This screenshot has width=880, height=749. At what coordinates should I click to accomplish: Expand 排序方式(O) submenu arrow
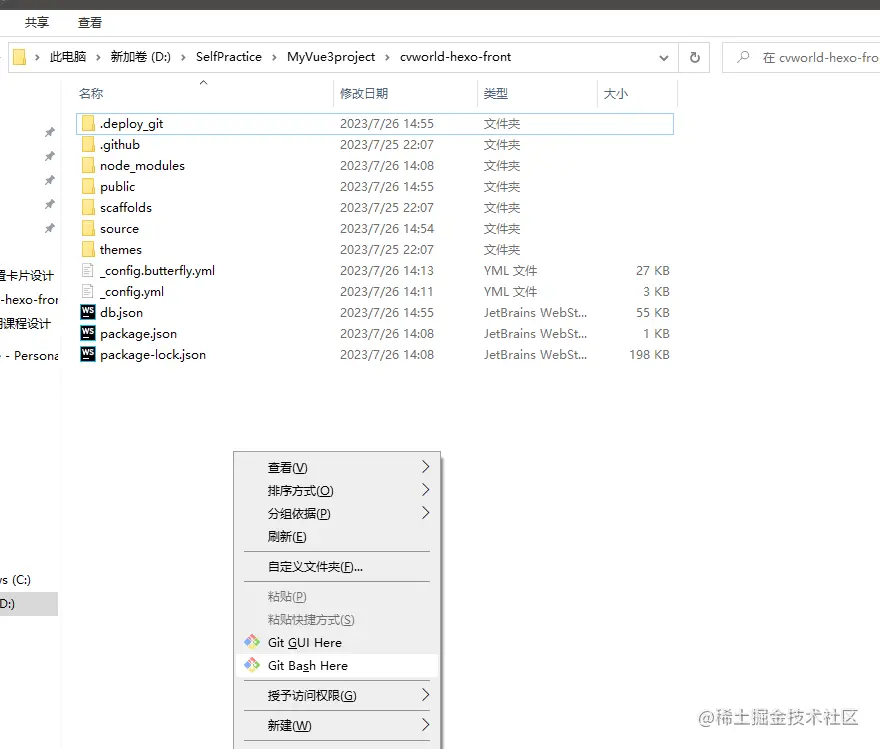point(425,490)
